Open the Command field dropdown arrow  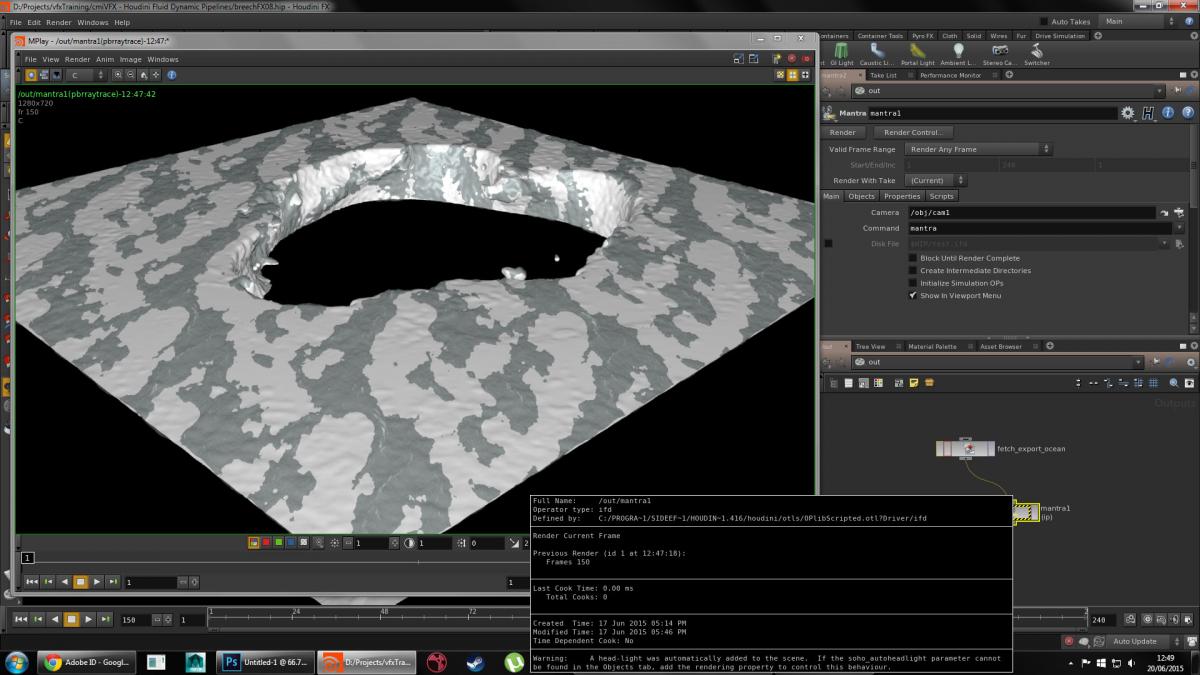(1180, 228)
